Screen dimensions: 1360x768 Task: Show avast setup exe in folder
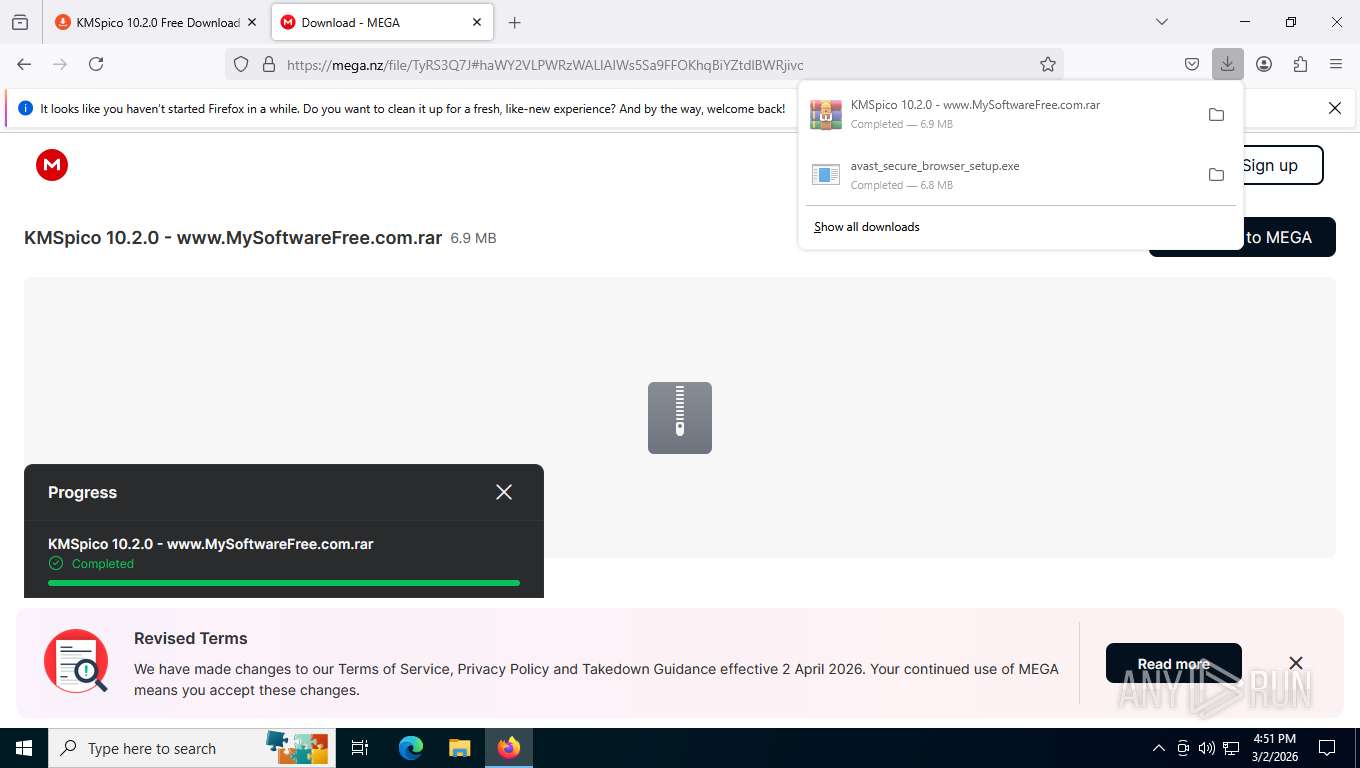point(1216,175)
